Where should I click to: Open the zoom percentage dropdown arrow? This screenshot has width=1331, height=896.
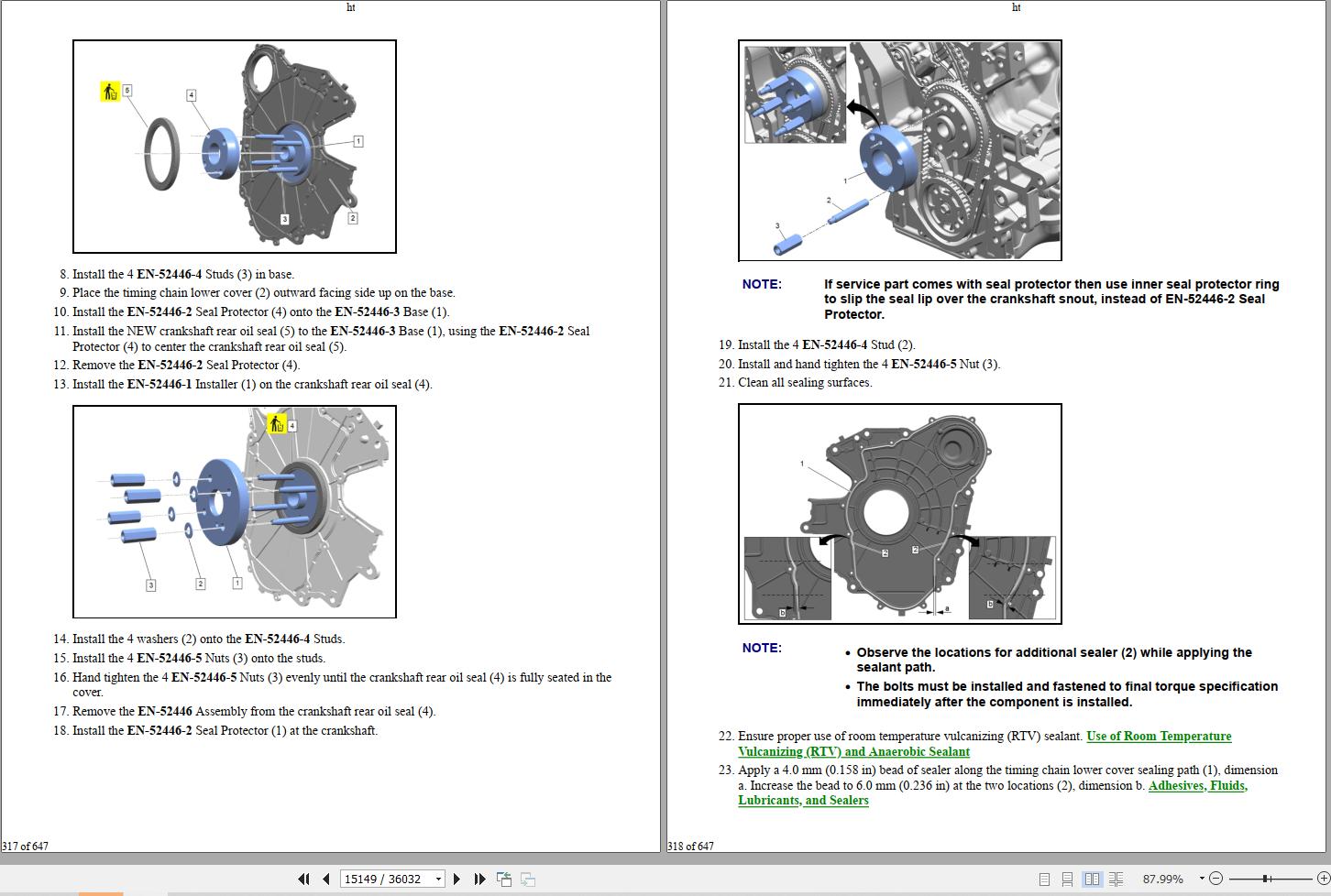tap(1201, 880)
